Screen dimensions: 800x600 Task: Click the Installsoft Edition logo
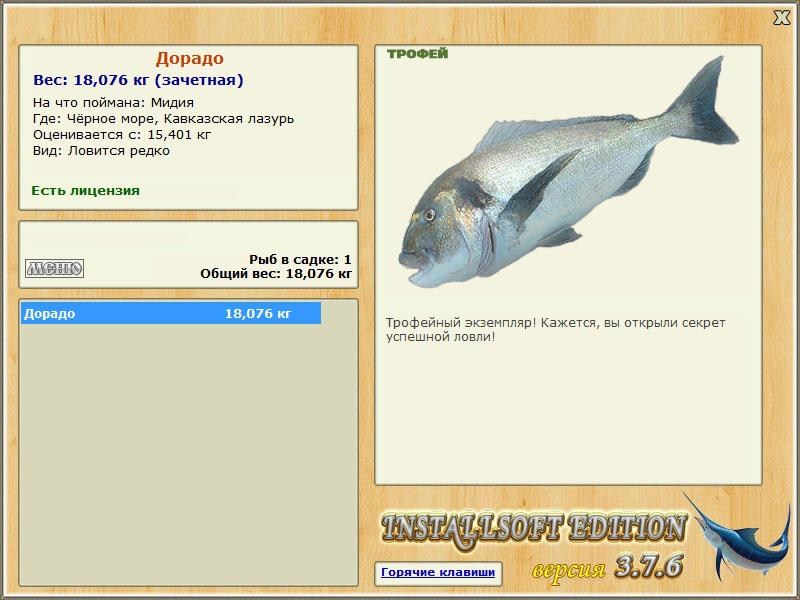[x=534, y=531]
